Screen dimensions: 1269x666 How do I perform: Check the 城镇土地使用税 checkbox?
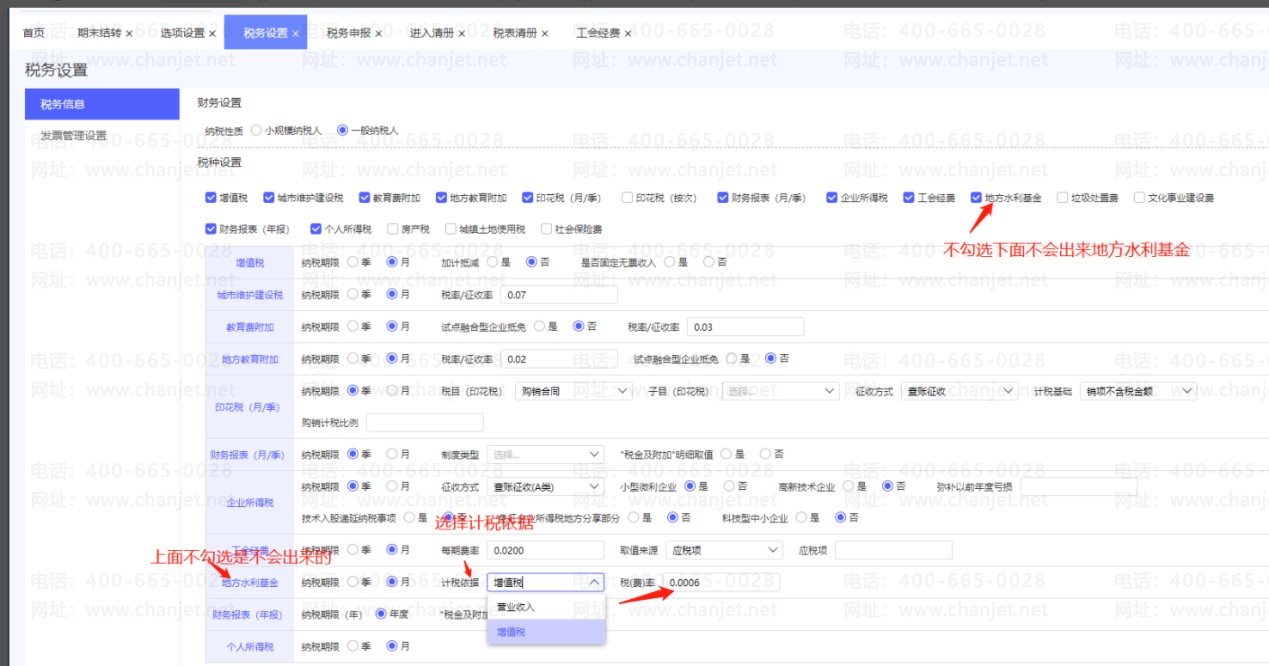click(451, 229)
